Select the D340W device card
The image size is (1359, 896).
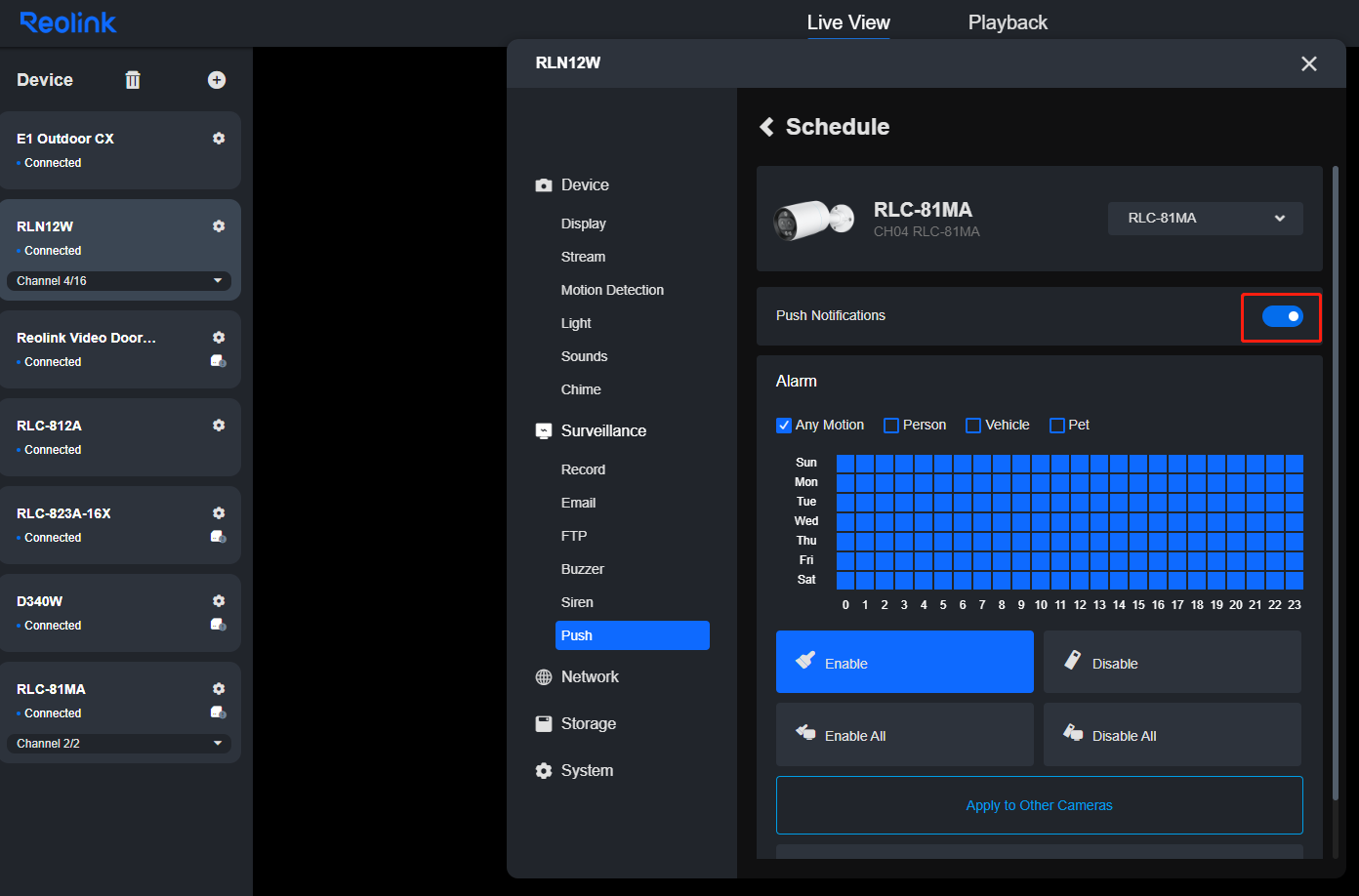(119, 613)
